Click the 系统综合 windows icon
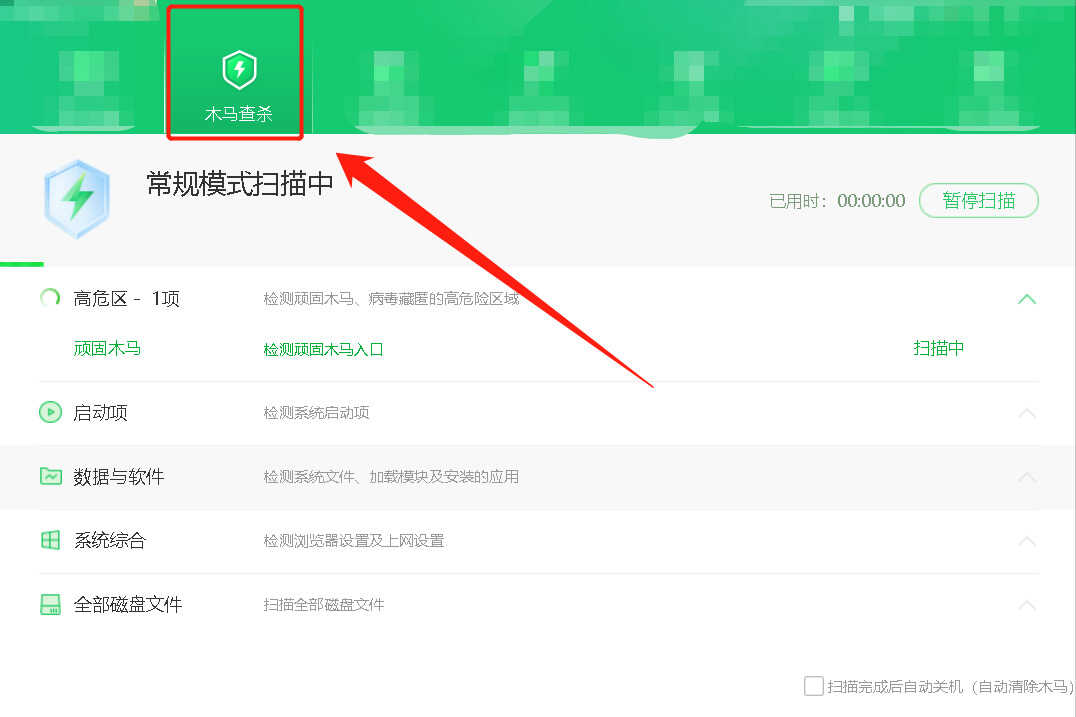 click(x=51, y=540)
